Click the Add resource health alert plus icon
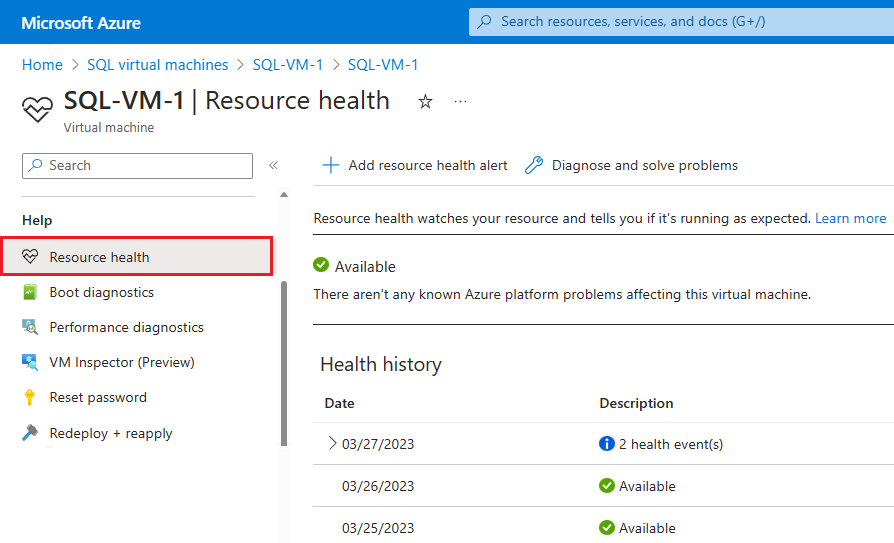894x543 pixels. tap(330, 166)
